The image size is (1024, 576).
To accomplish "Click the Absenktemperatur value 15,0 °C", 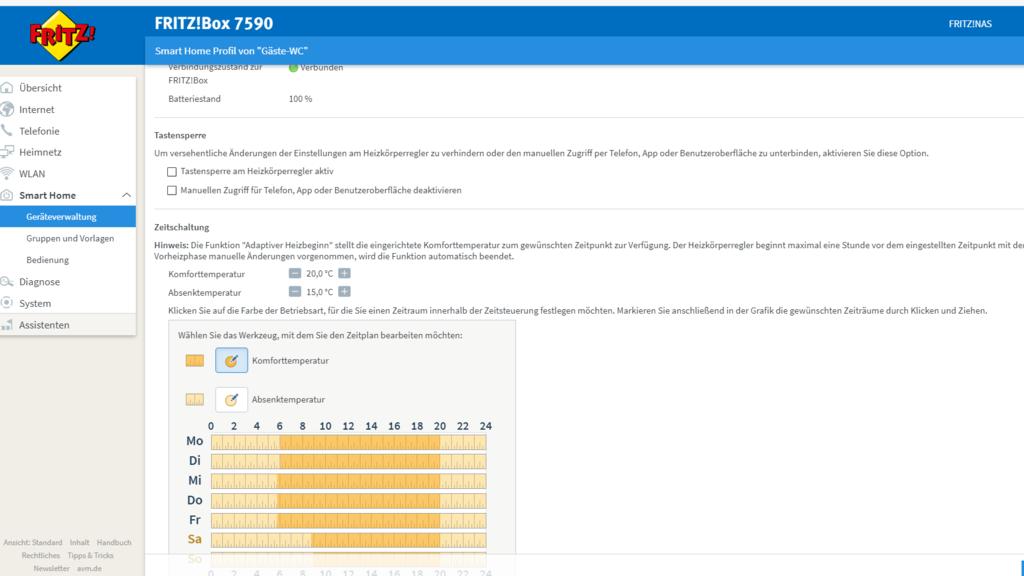I will point(319,292).
